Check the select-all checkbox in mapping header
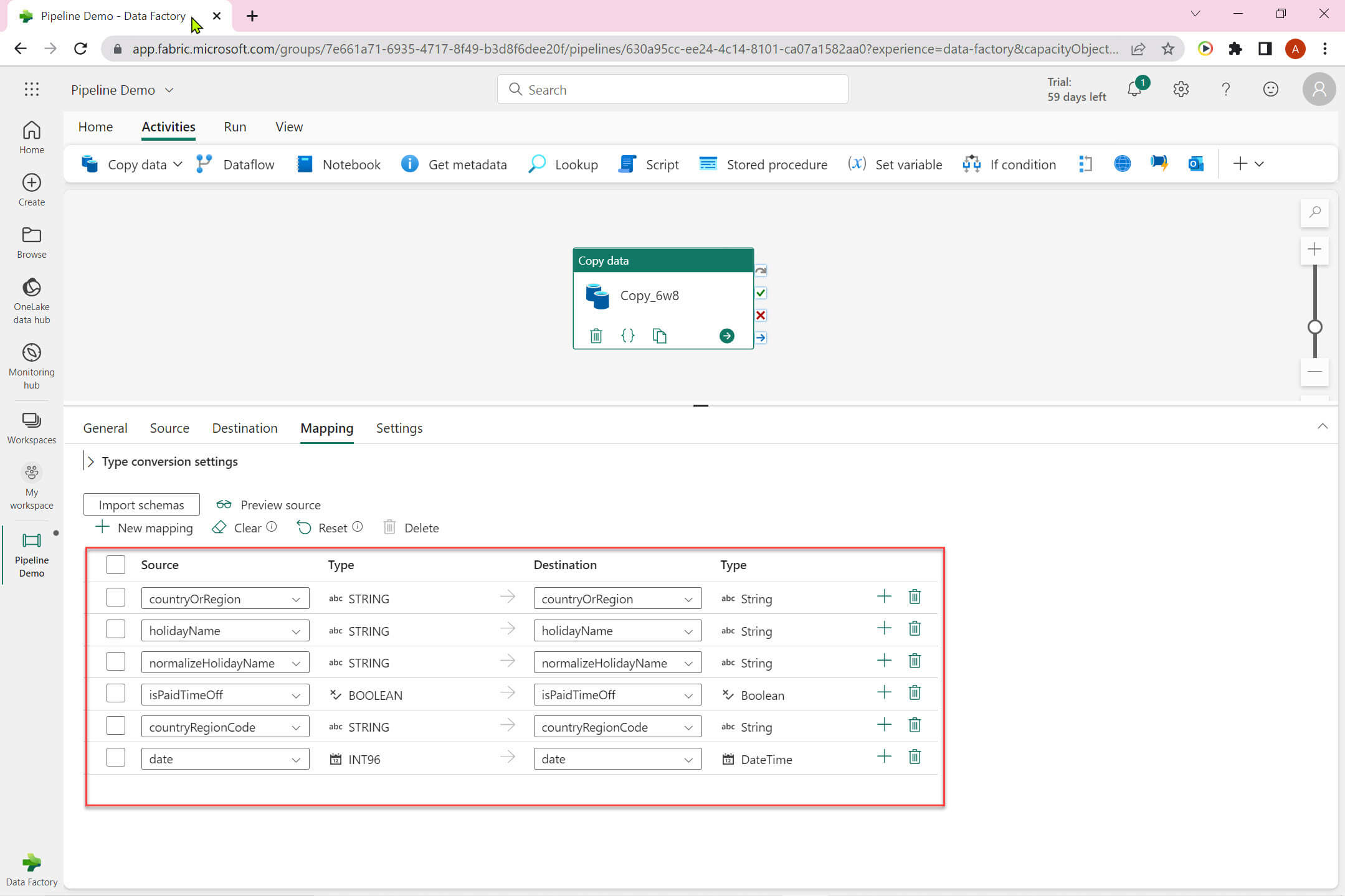Image resolution: width=1345 pixels, height=896 pixels. coord(116,565)
